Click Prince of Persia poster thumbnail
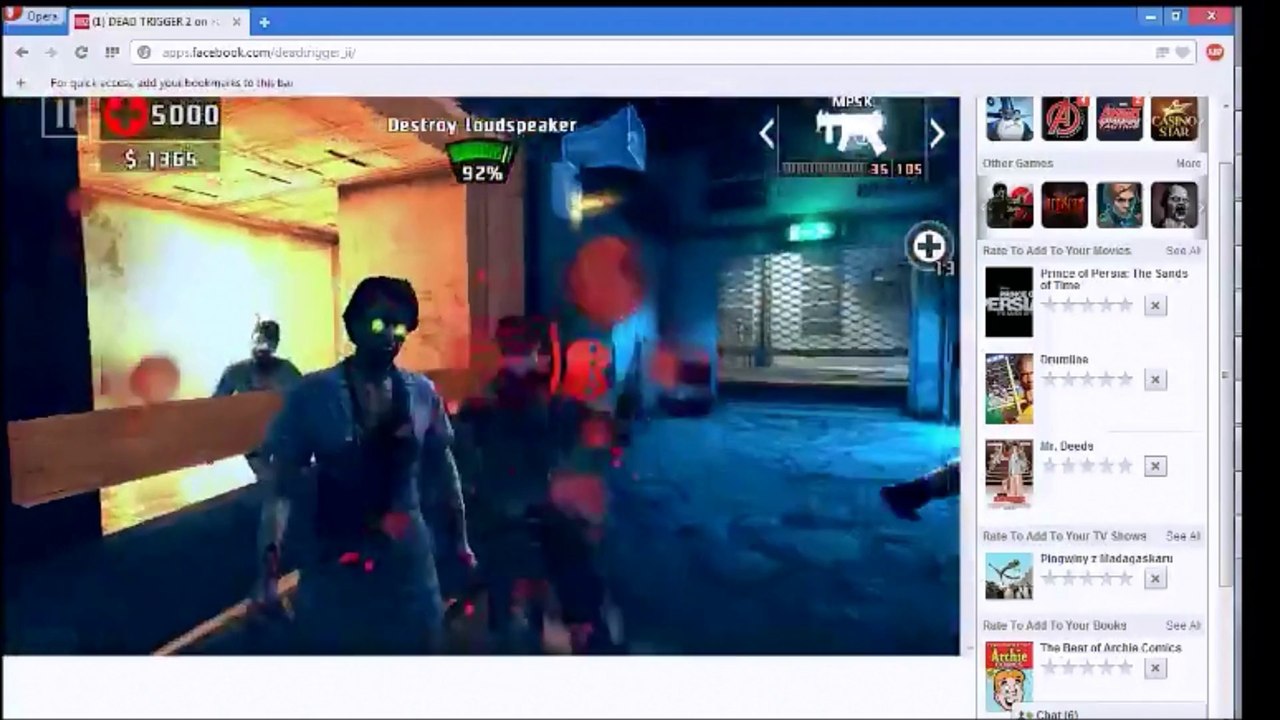 pyautogui.click(x=1009, y=302)
